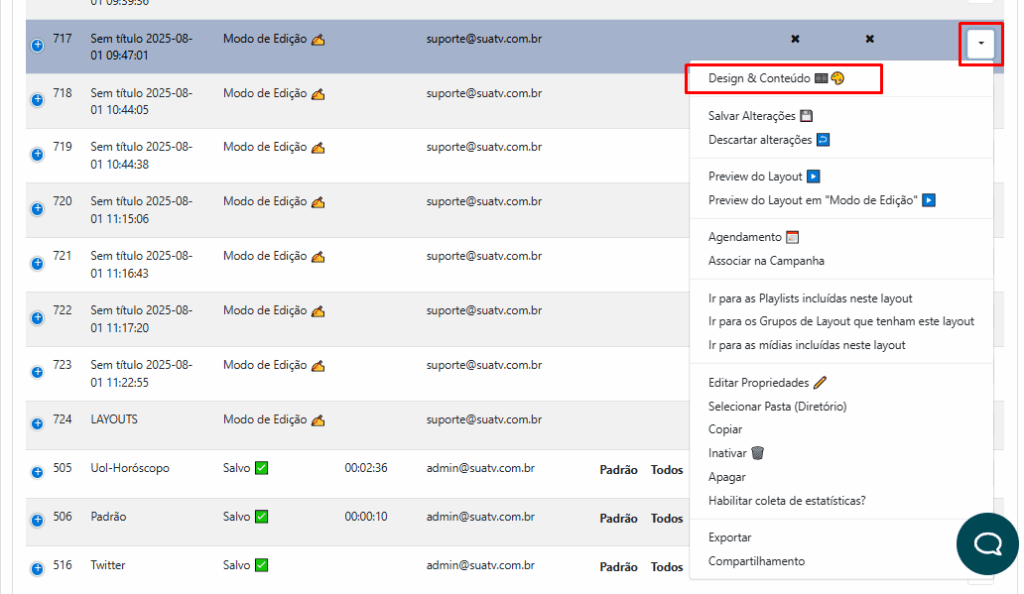Select Copiar in the dropdown menu
Image resolution: width=1024 pixels, height=594 pixels.
(725, 430)
